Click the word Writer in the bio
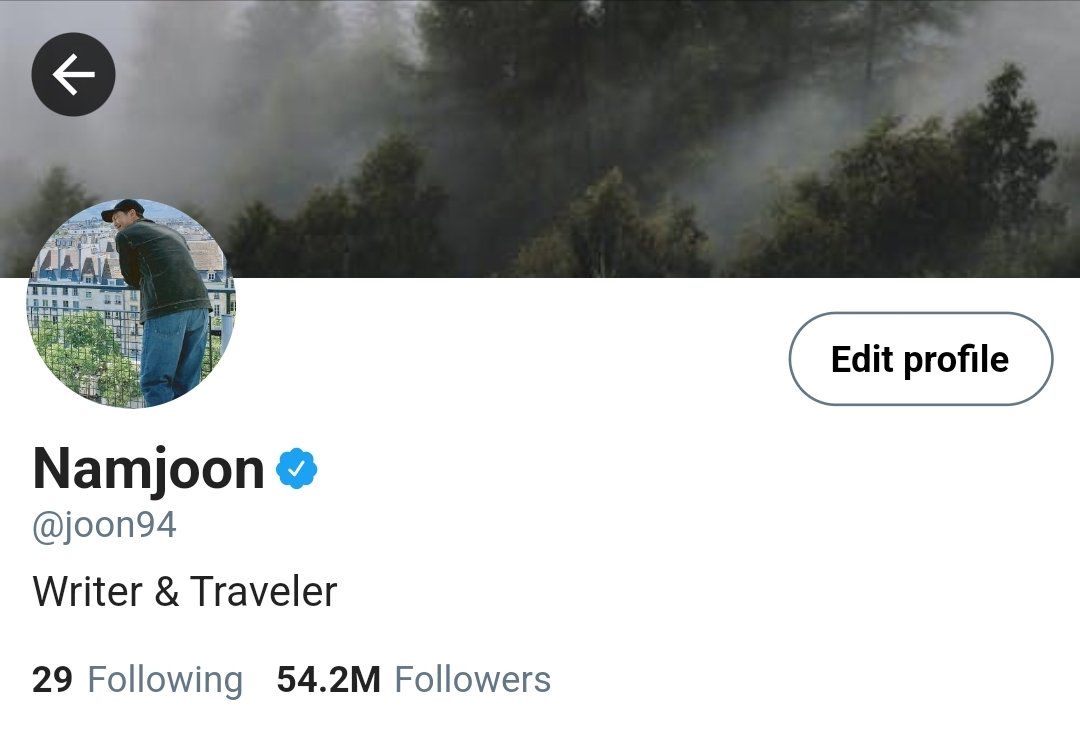1080x749 pixels. (87, 591)
